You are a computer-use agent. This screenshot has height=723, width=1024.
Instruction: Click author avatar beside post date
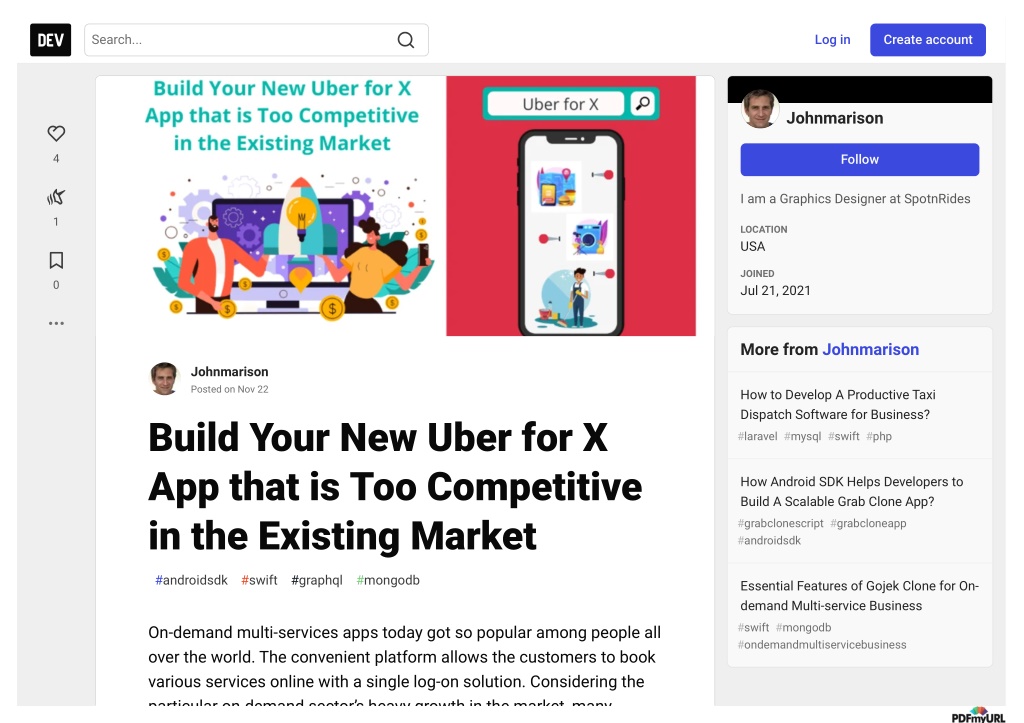pos(165,379)
